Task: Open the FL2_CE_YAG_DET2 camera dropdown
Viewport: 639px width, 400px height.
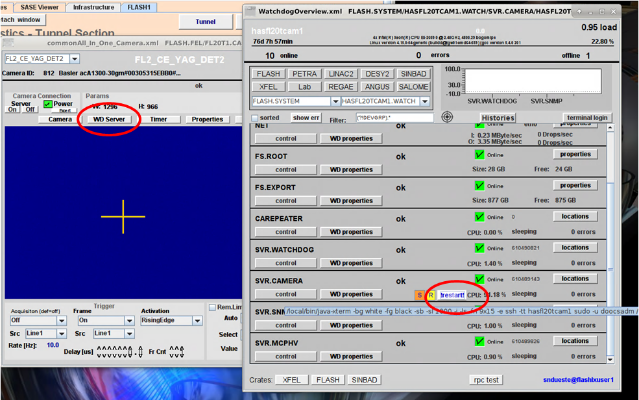Action: coord(42,59)
